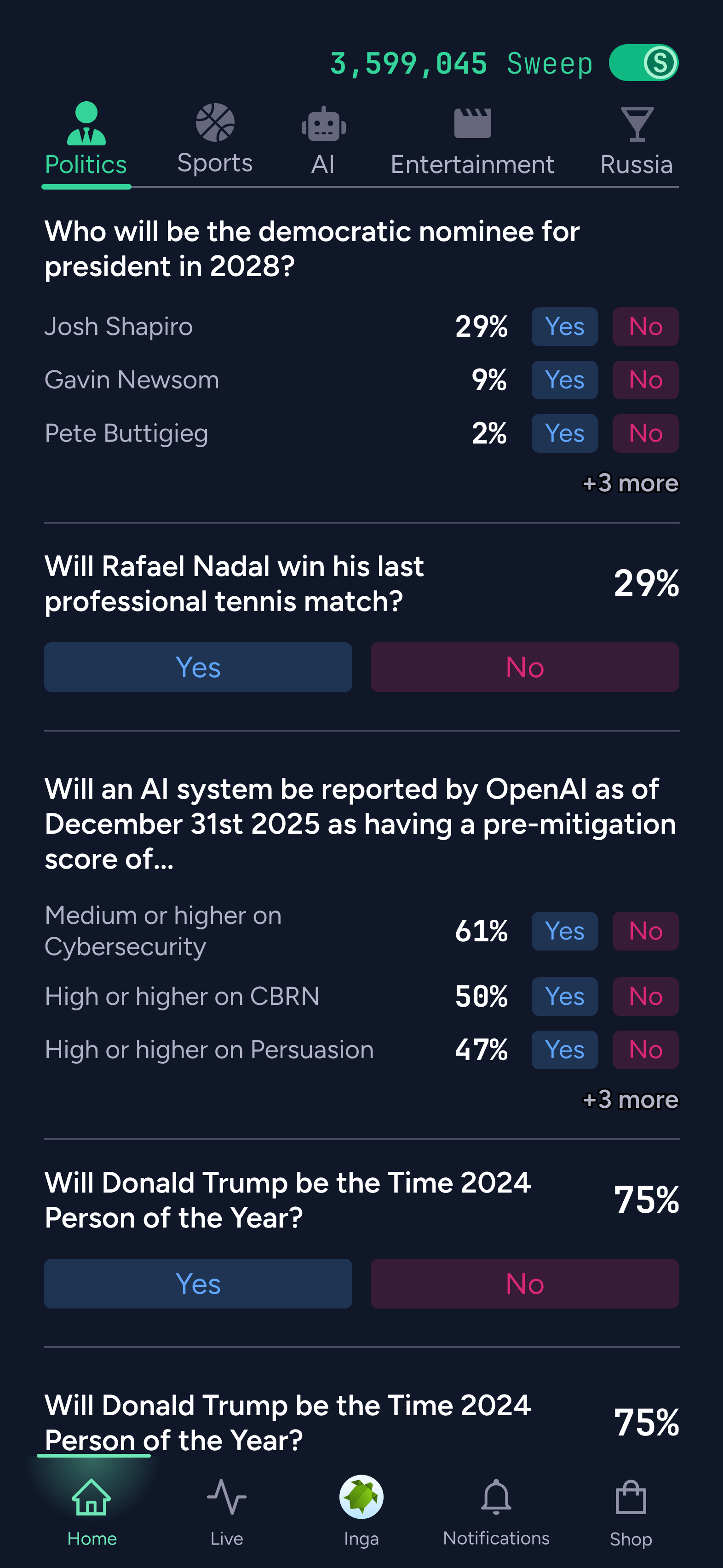
Task: Expand +3 more under OpenAI question
Action: 631,1100
